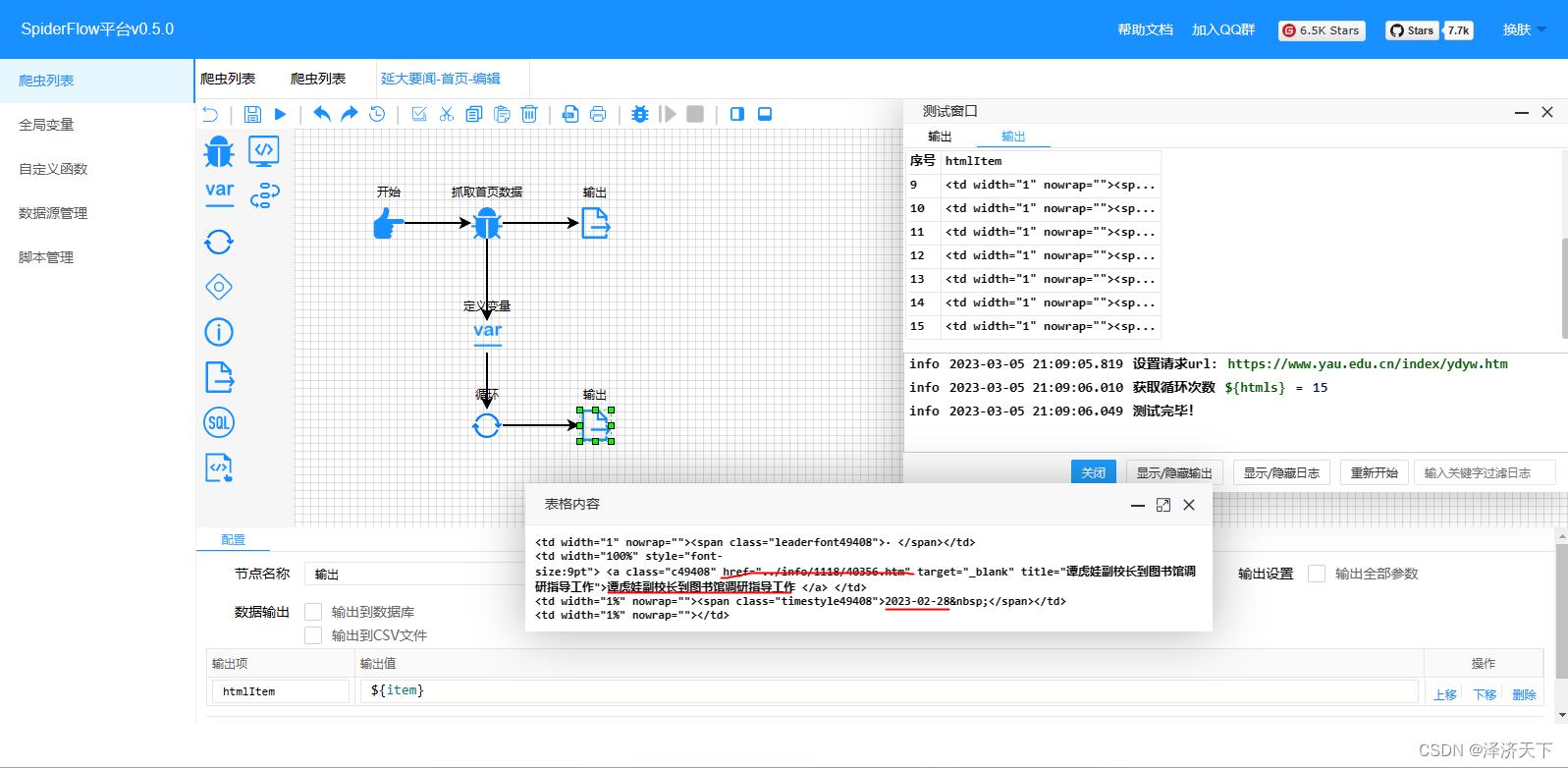This screenshot has width=1568, height=768.
Task: Open 脚本管理 in left sidebar
Action: (x=97, y=257)
